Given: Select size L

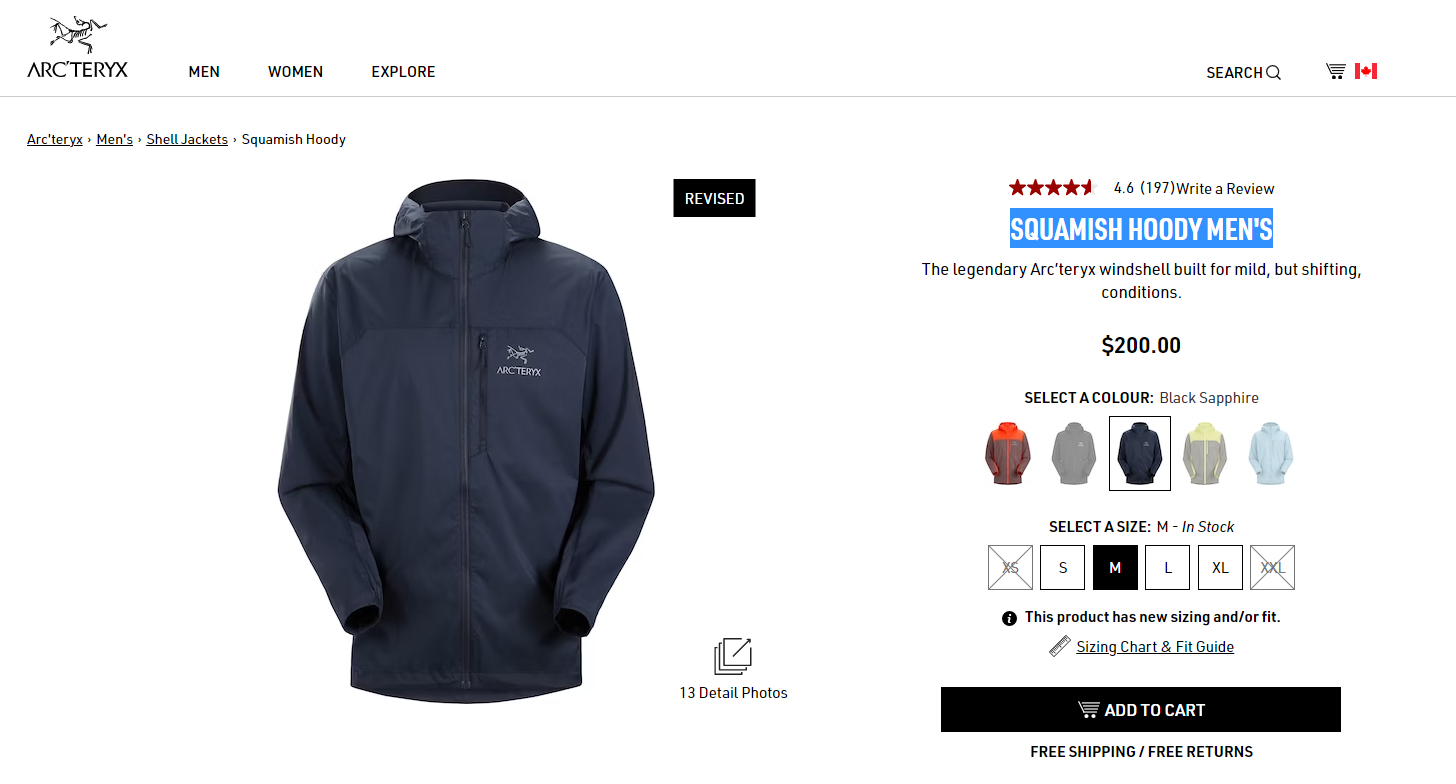Looking at the screenshot, I should click(1168, 567).
